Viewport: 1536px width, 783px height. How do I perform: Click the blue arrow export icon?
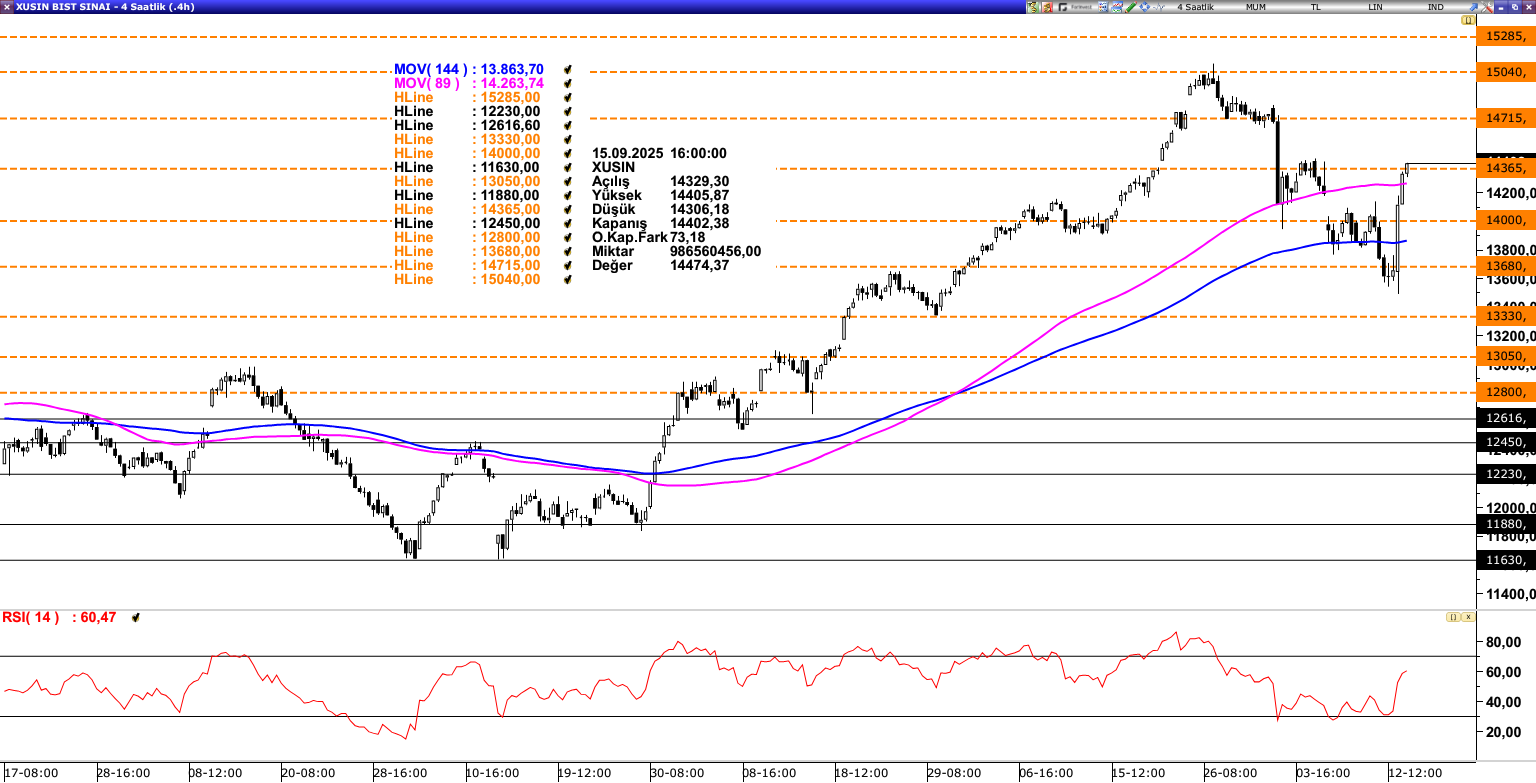click(1473, 7)
